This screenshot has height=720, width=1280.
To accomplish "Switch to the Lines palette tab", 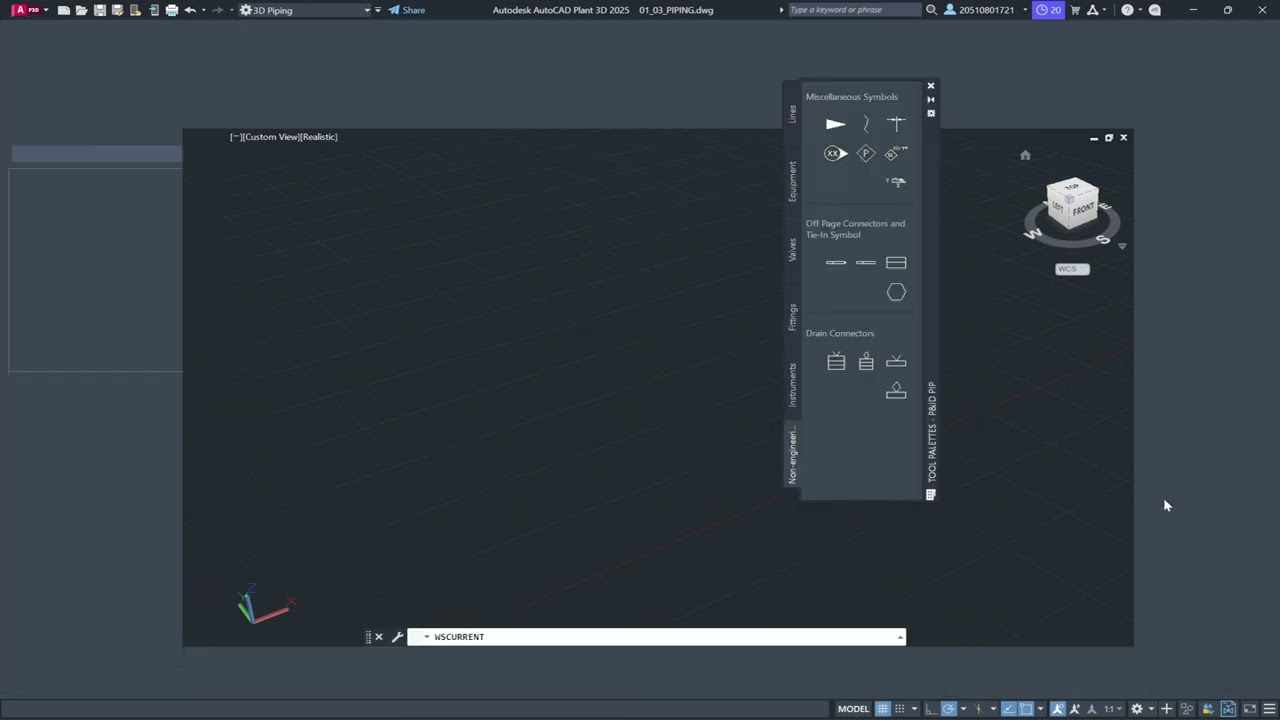I will [792, 114].
